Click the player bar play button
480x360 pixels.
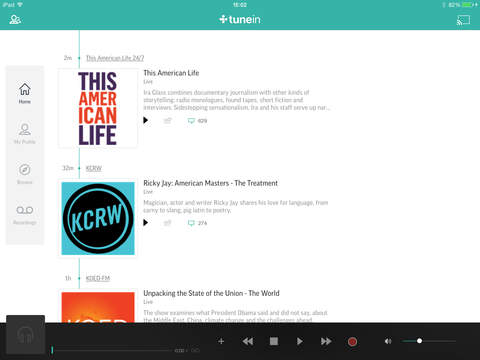(299, 341)
